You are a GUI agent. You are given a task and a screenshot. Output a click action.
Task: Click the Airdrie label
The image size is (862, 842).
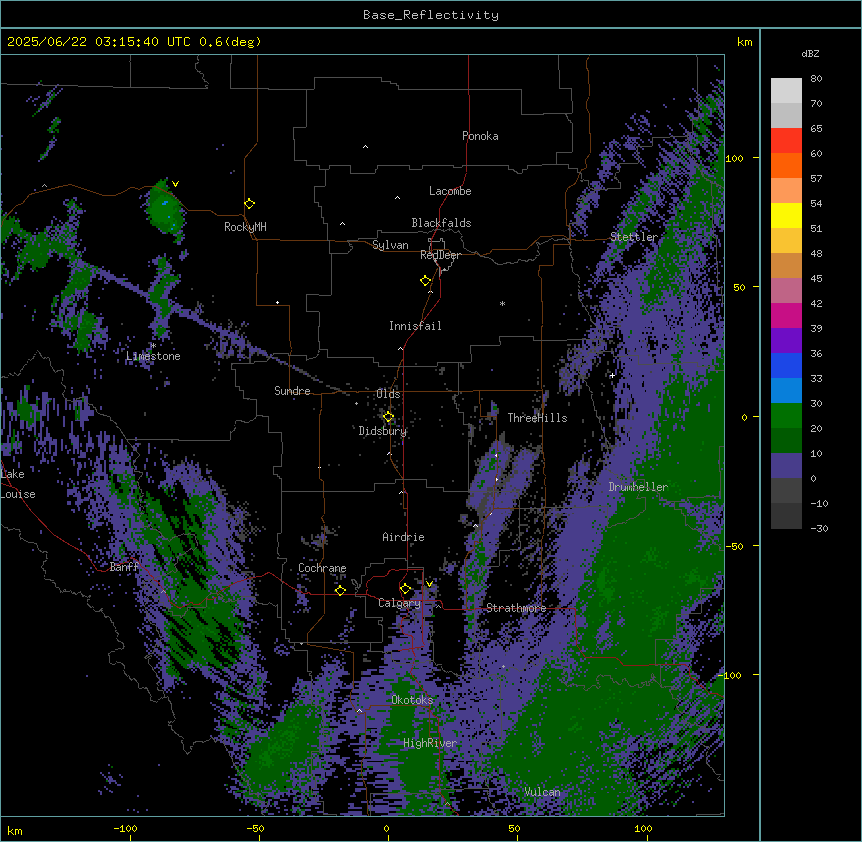pos(403,537)
